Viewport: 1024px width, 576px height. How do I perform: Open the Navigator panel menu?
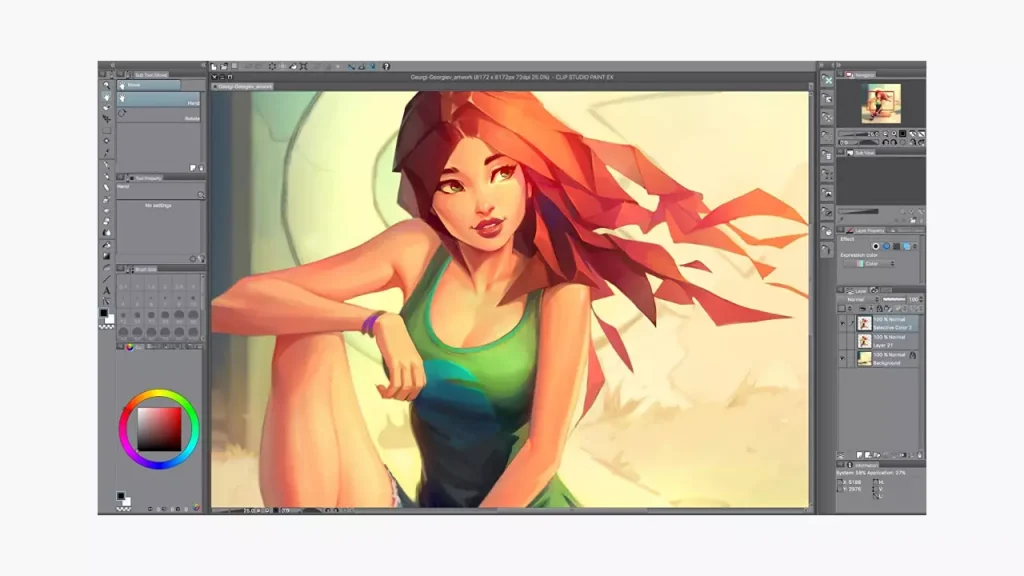pos(841,75)
